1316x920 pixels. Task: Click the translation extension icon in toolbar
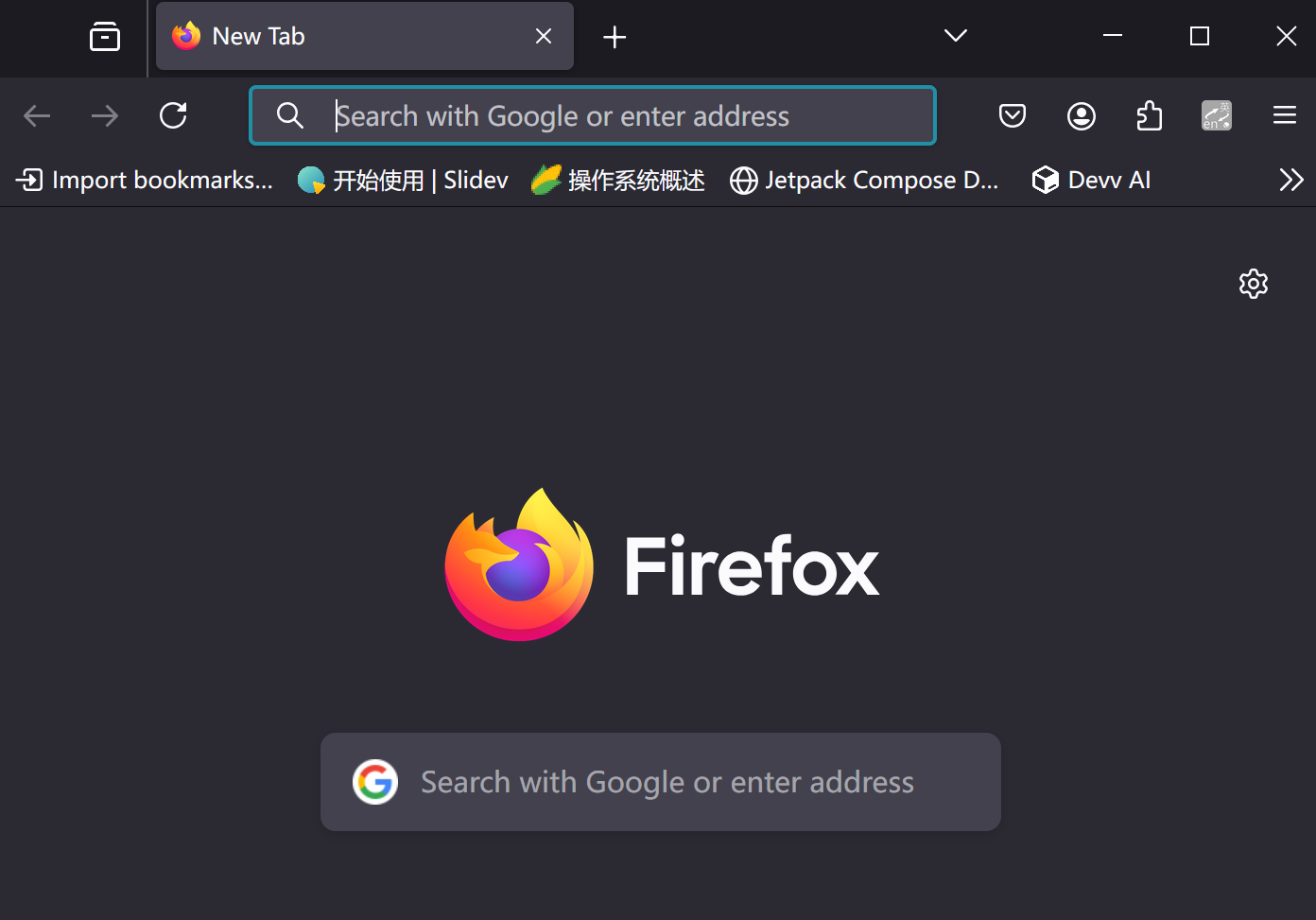pos(1216,116)
